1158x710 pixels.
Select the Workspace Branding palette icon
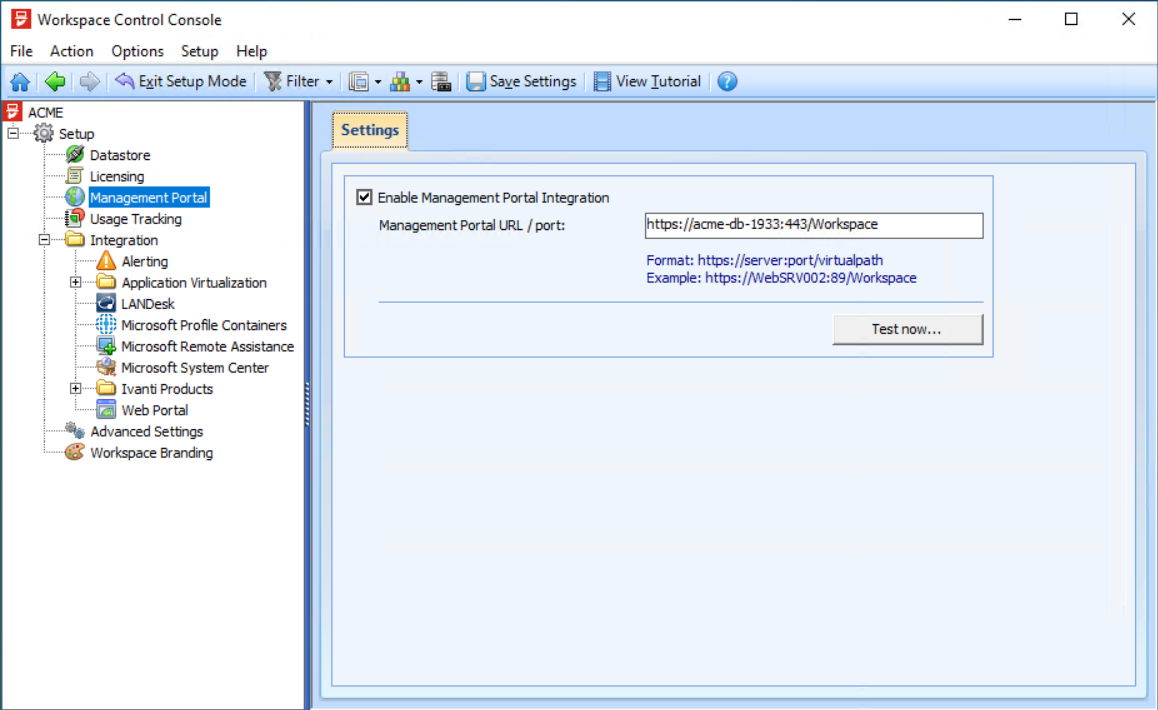click(x=75, y=453)
